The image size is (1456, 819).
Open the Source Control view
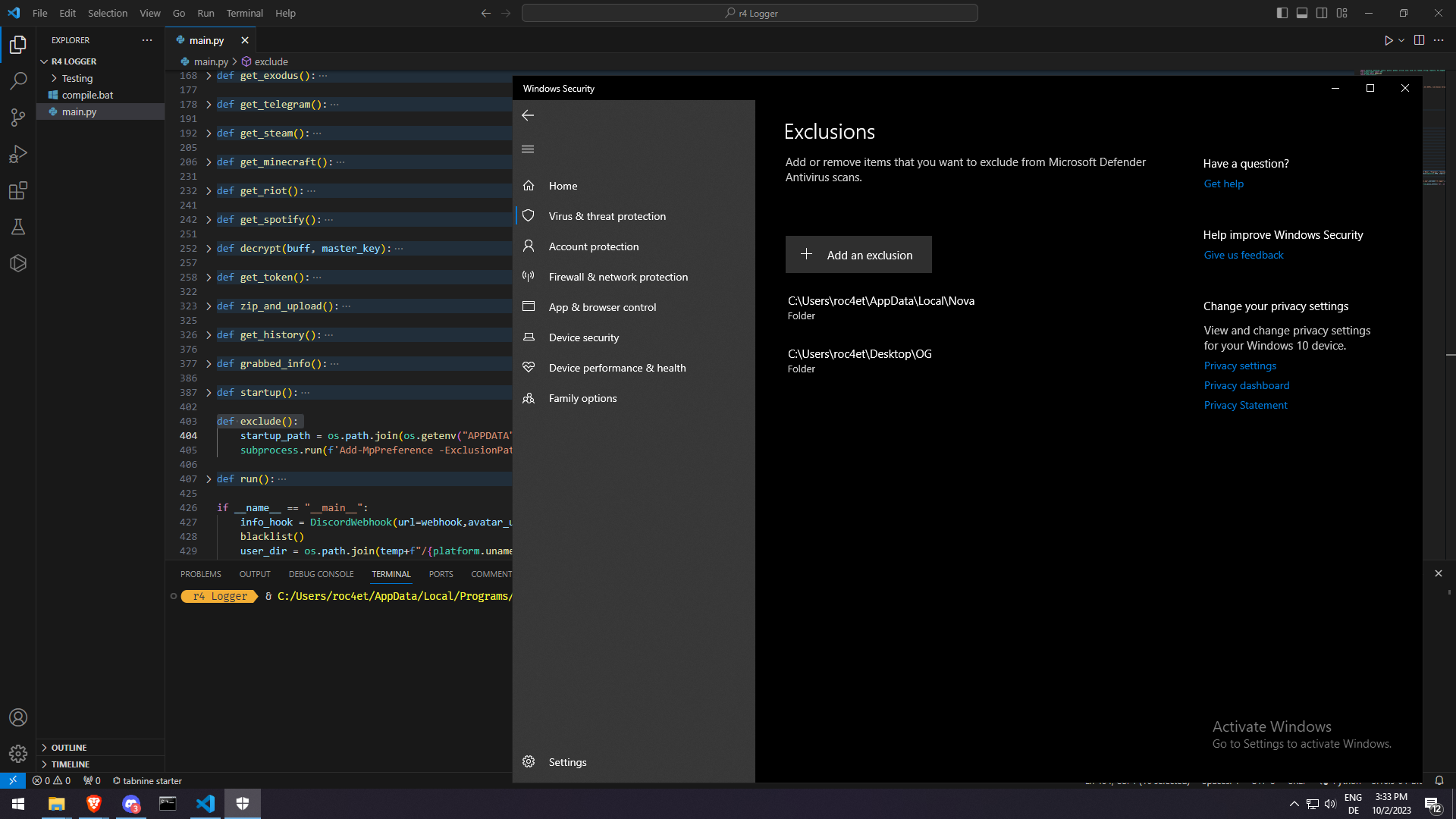18,118
